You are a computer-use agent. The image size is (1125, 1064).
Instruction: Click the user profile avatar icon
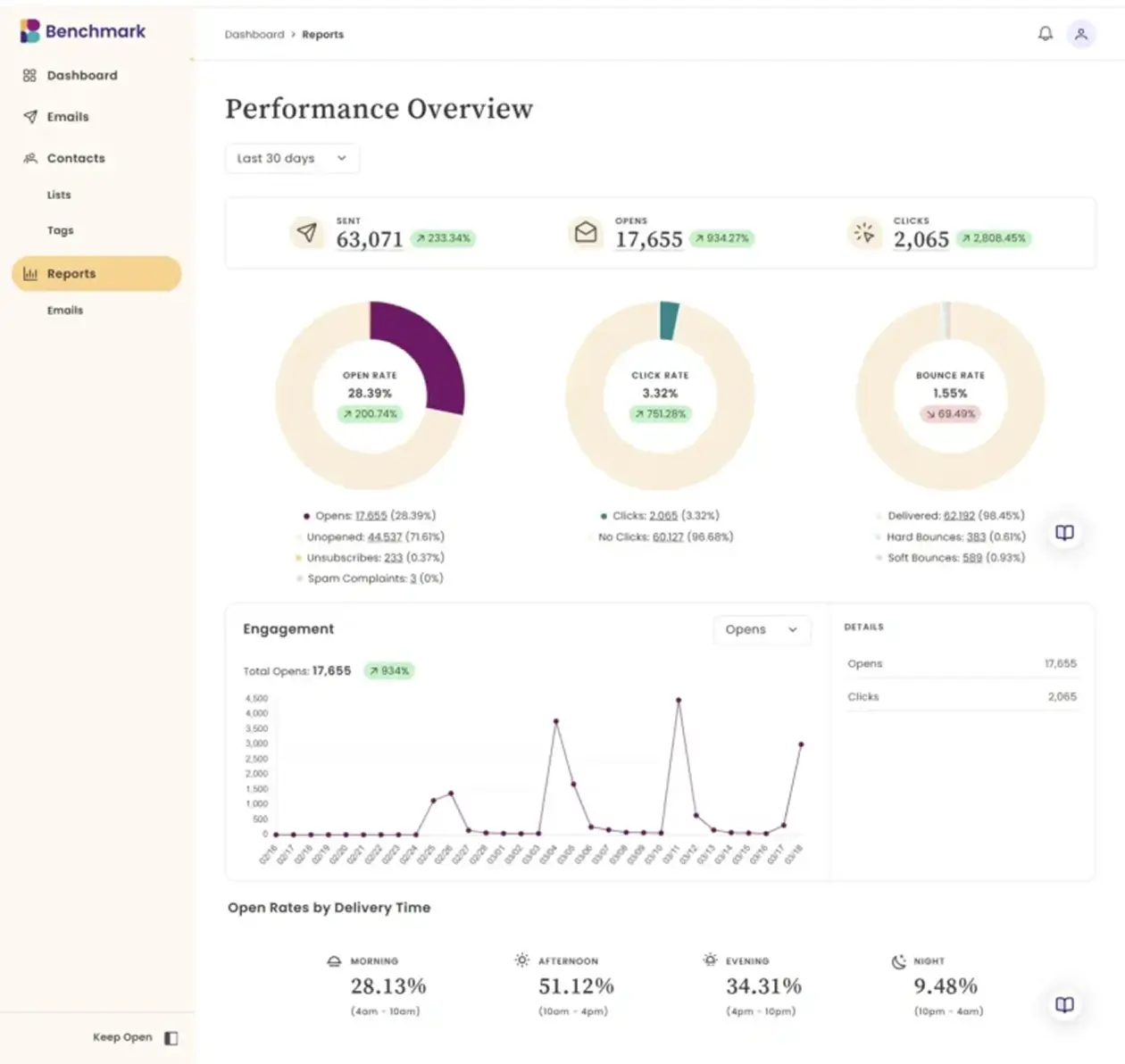(x=1081, y=34)
